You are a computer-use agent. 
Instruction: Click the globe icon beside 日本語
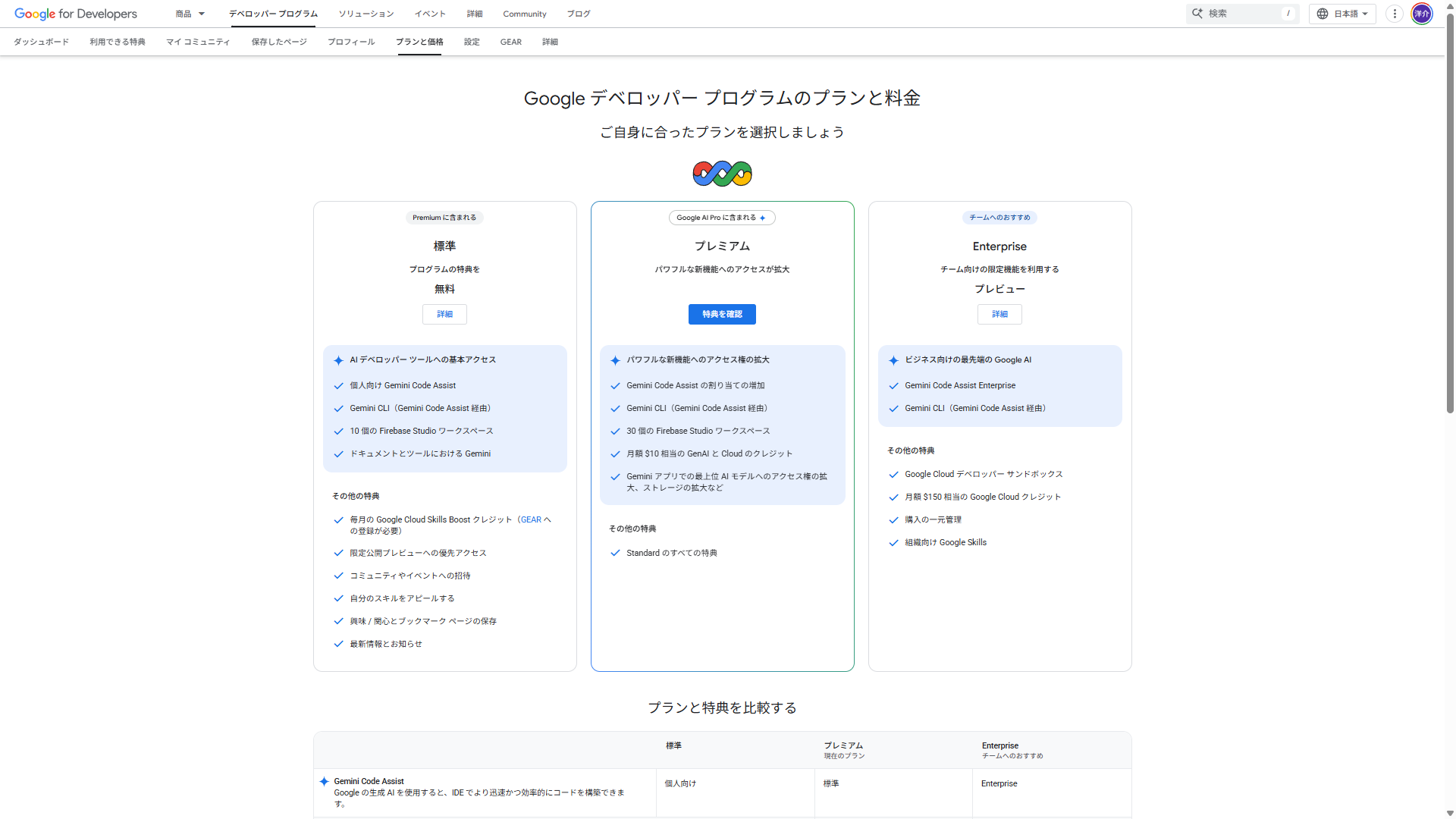[x=1321, y=13]
